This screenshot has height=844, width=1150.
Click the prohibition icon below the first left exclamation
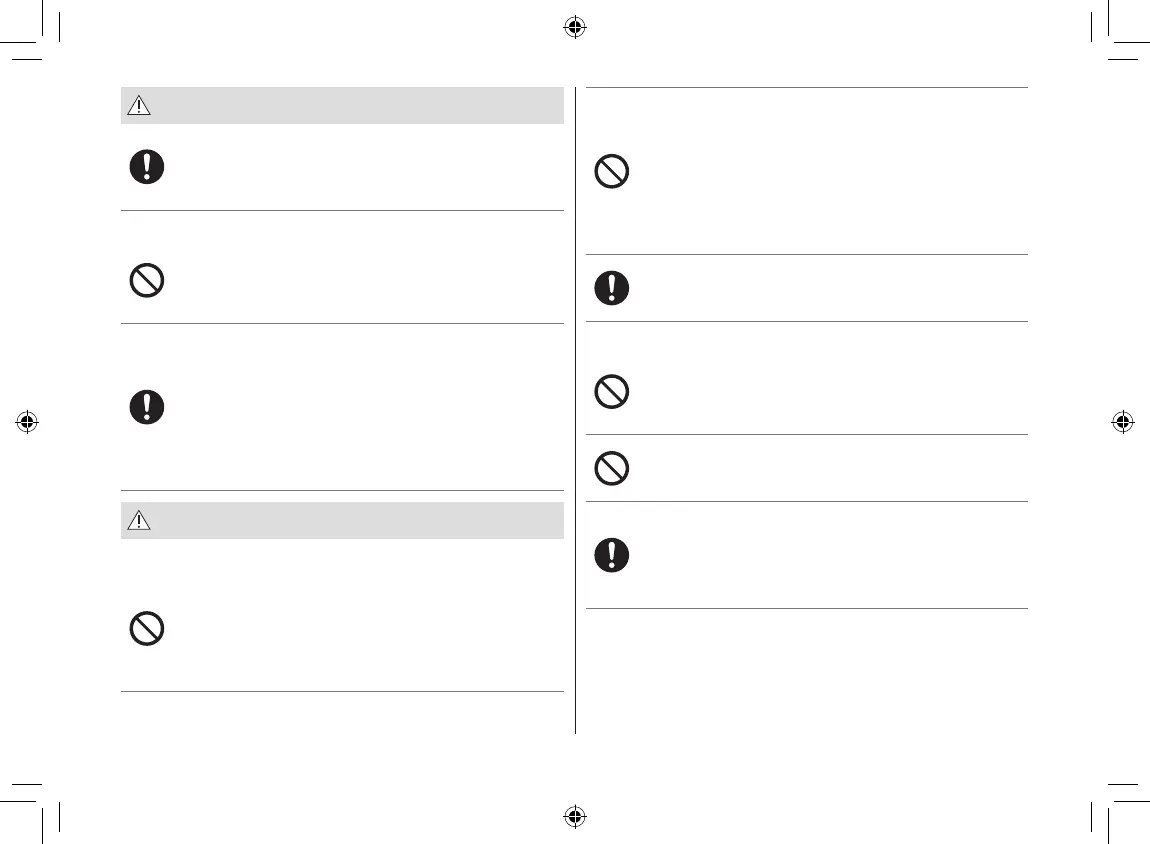tap(147, 281)
